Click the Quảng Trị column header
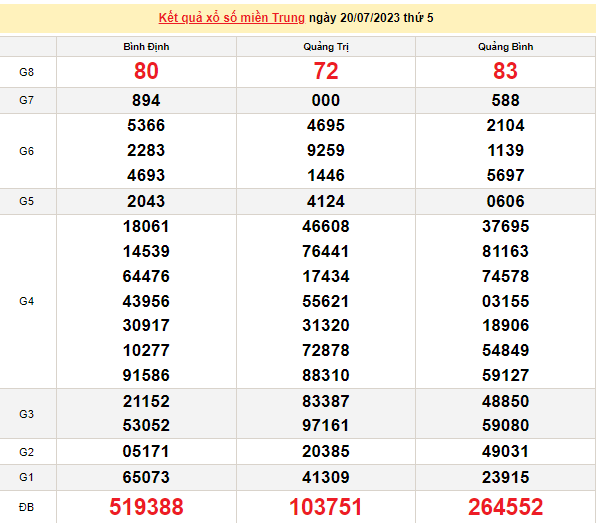 (326, 47)
